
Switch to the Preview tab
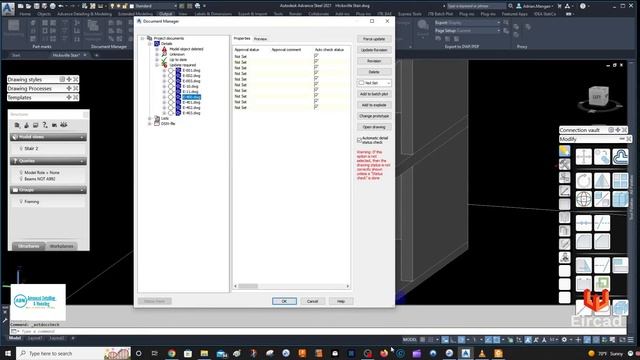click(260, 39)
